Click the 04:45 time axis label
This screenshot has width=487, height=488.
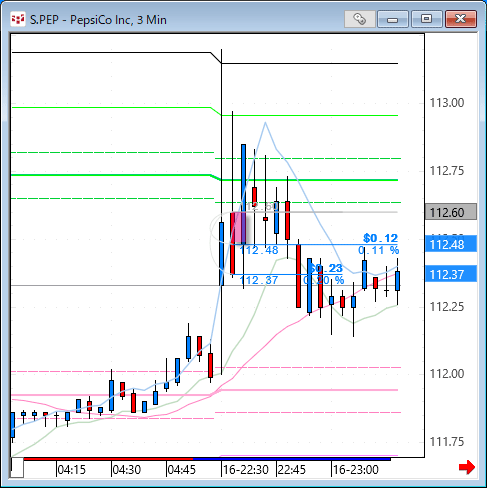(181, 470)
